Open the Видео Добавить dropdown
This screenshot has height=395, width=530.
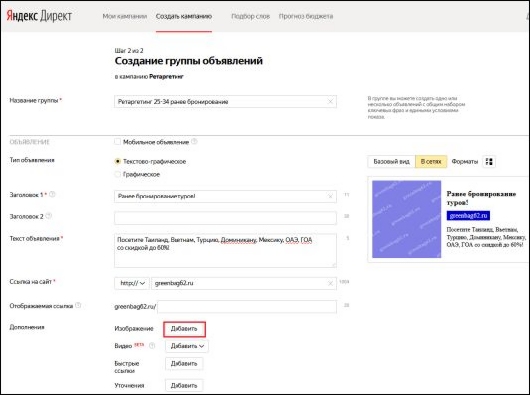(x=187, y=346)
